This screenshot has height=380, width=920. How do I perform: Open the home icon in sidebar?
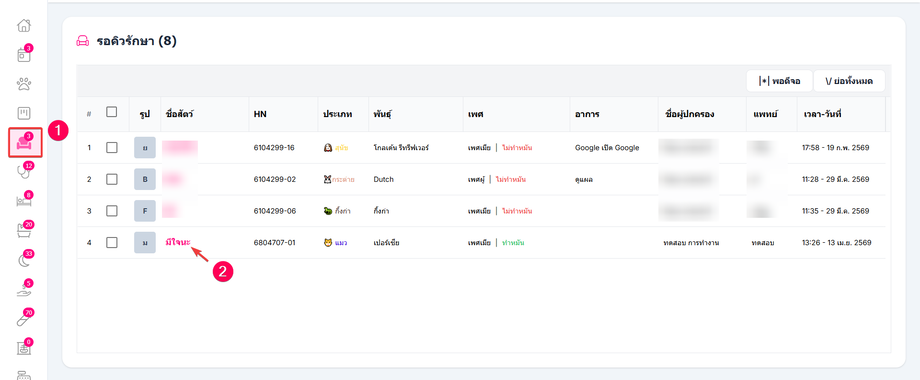[23, 26]
